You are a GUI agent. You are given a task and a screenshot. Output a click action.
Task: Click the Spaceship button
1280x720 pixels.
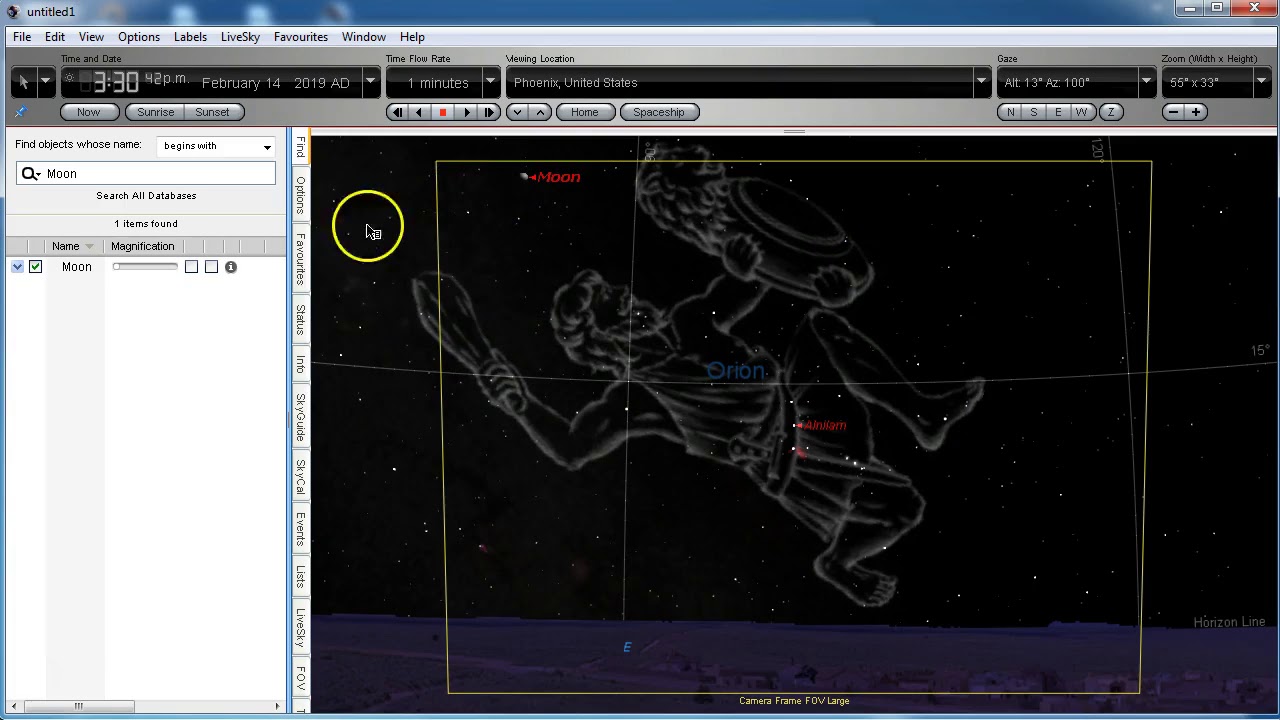tap(659, 112)
